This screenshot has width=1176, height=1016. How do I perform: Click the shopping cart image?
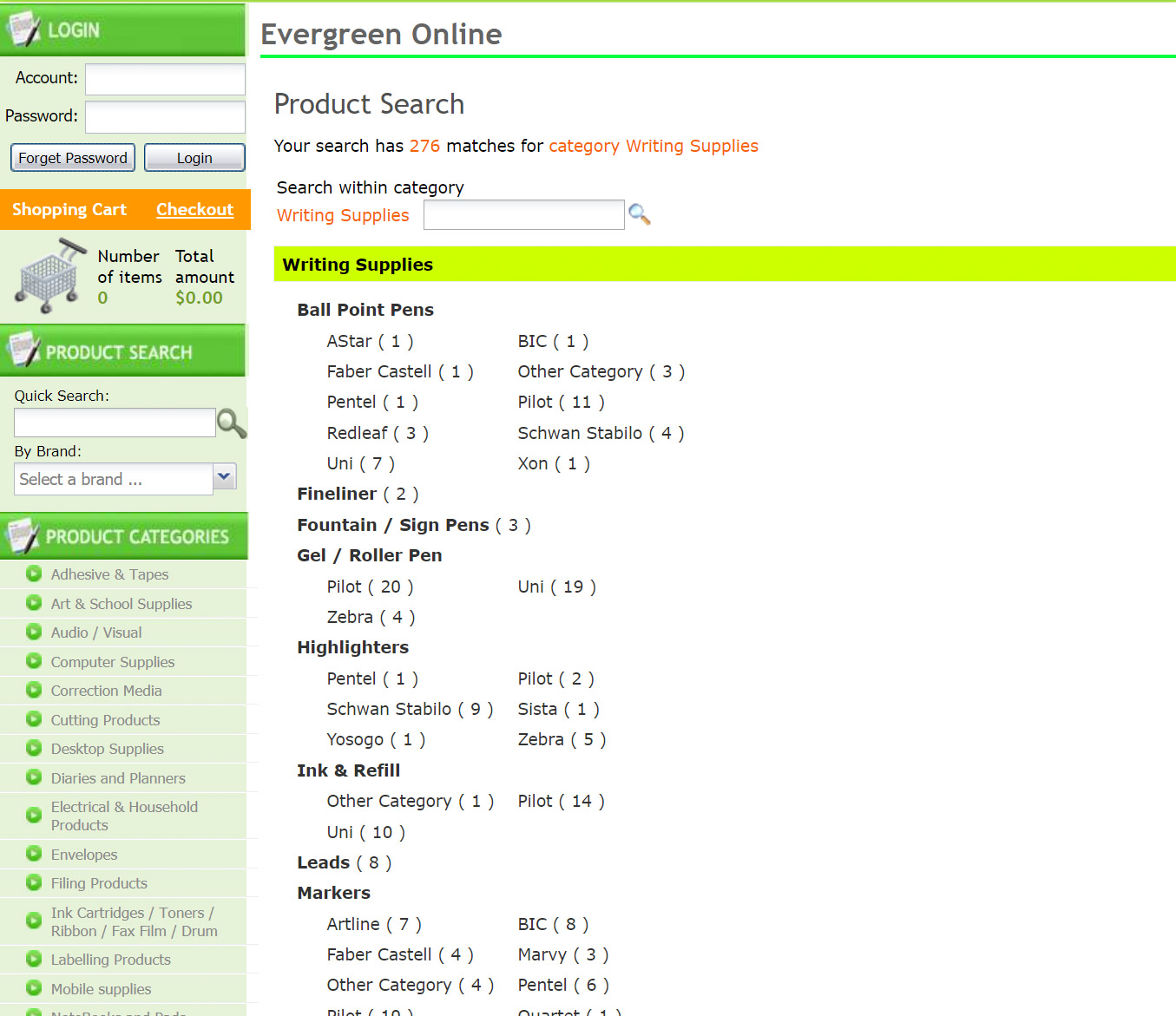tap(50, 277)
